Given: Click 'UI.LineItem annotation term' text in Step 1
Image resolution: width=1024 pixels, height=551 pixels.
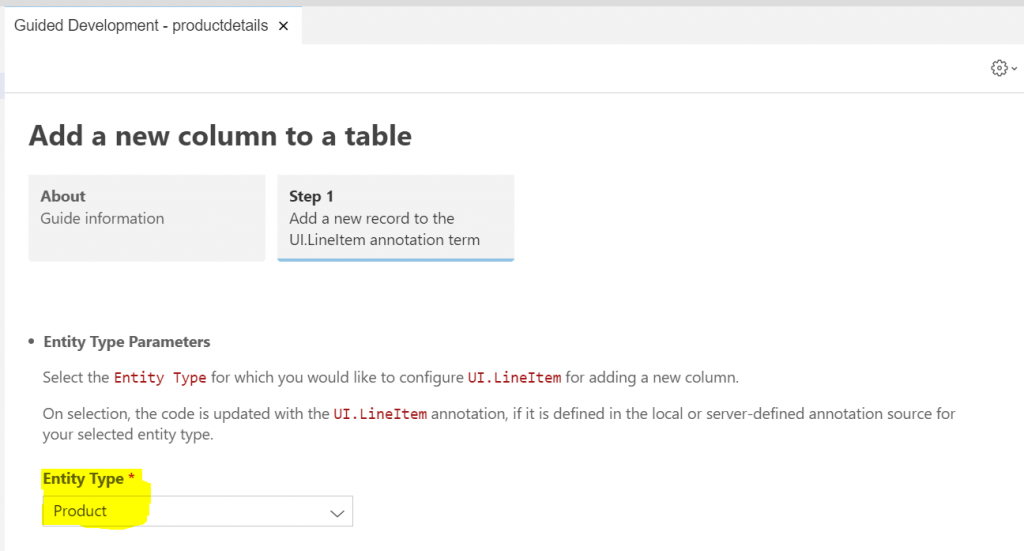Looking at the screenshot, I should (385, 240).
